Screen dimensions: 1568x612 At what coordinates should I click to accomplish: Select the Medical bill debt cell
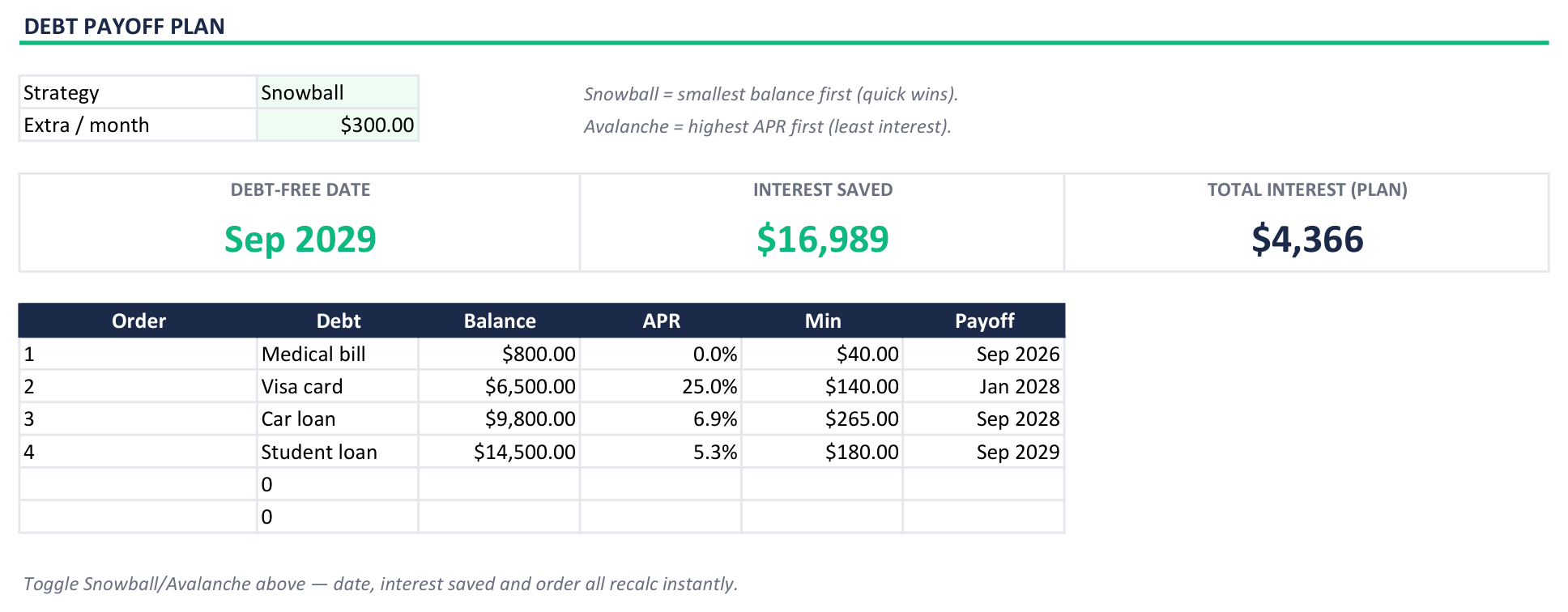[x=338, y=354]
